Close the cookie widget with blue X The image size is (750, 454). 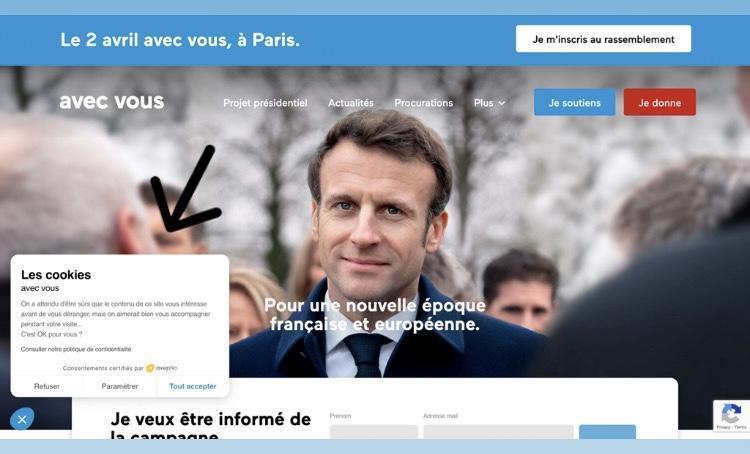22,419
